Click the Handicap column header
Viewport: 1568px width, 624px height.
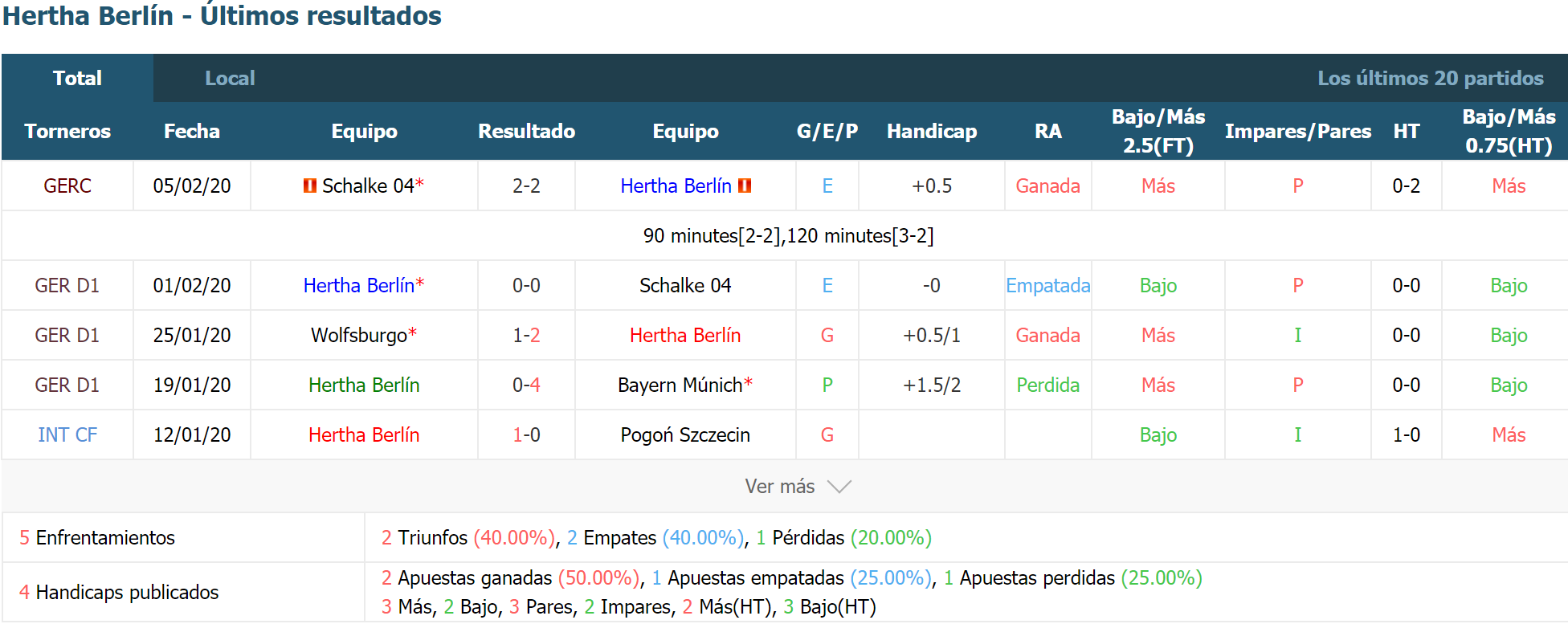[932, 131]
